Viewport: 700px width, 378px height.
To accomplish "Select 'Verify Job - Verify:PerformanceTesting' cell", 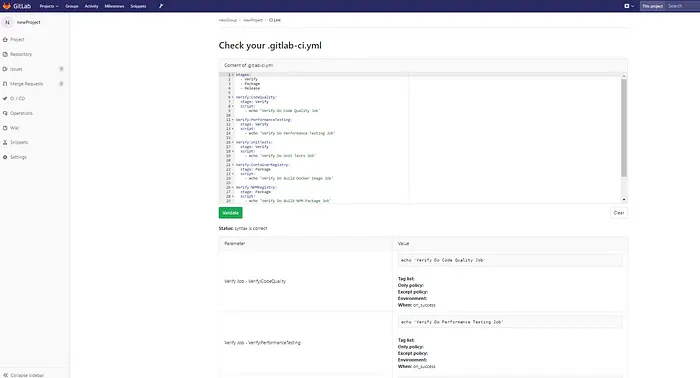I will pos(262,343).
